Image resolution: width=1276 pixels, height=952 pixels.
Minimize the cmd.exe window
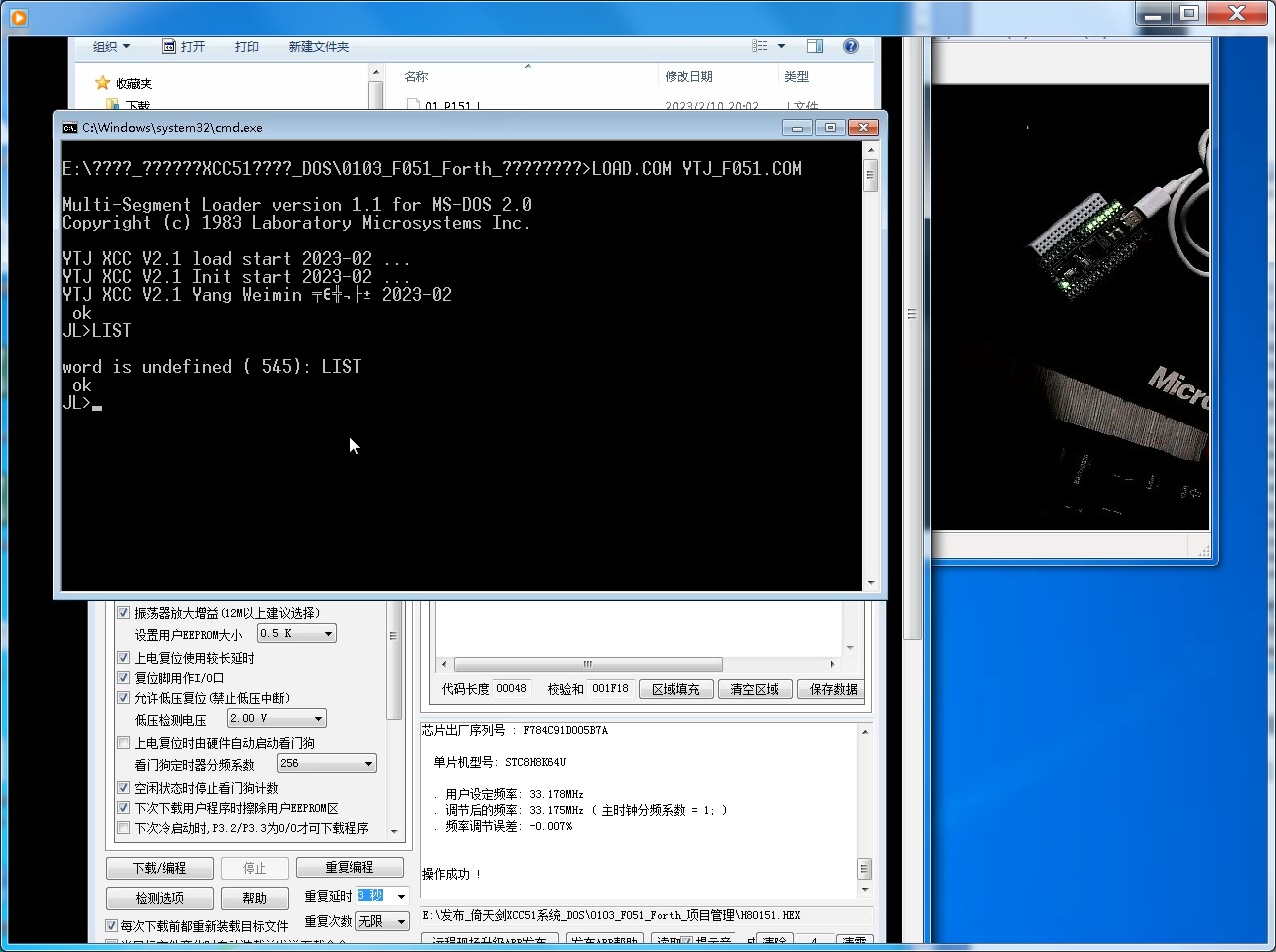click(x=797, y=127)
